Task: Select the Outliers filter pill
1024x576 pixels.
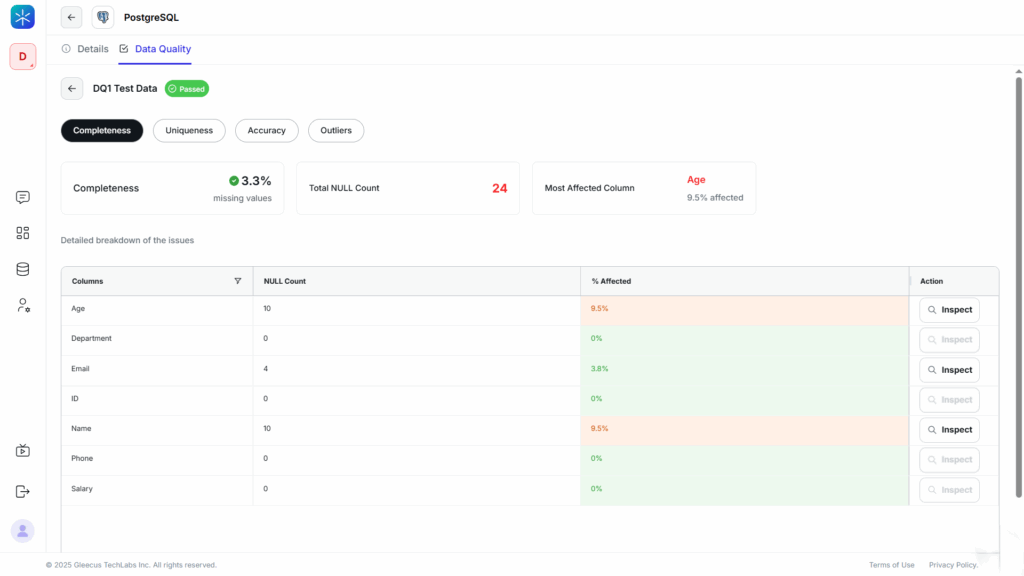Action: 336,130
